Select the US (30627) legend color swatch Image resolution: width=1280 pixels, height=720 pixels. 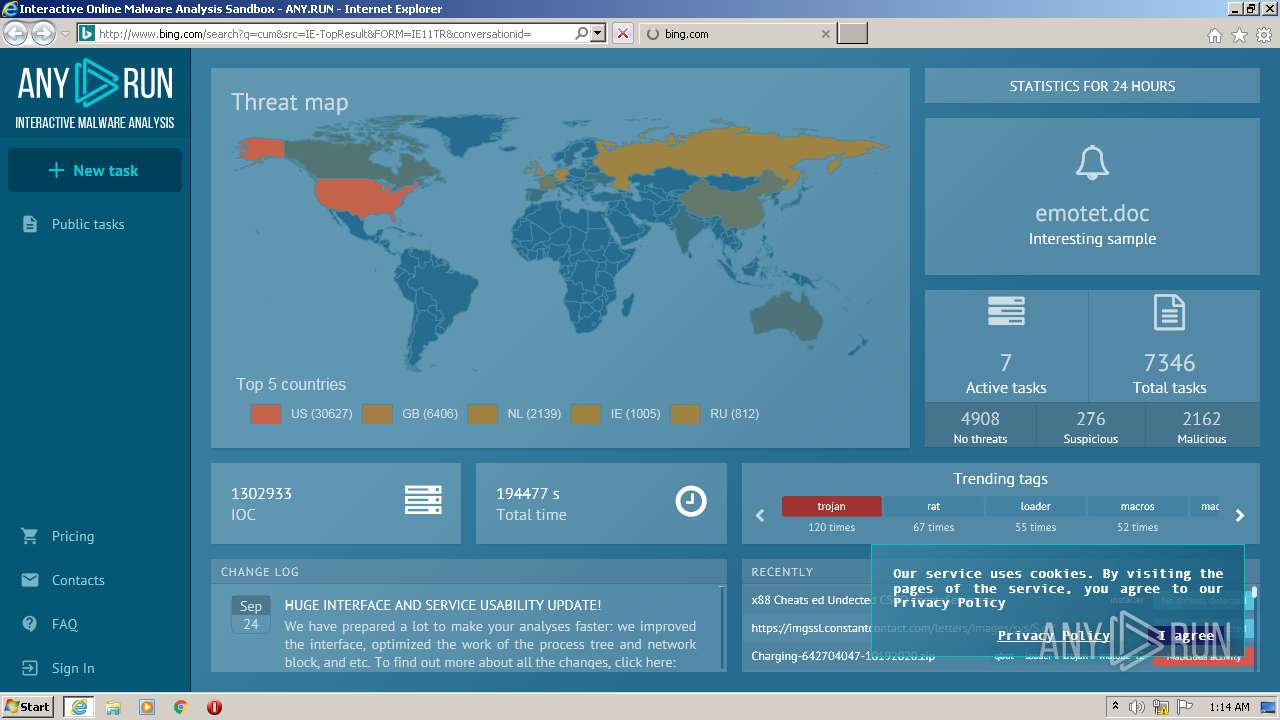tap(266, 414)
